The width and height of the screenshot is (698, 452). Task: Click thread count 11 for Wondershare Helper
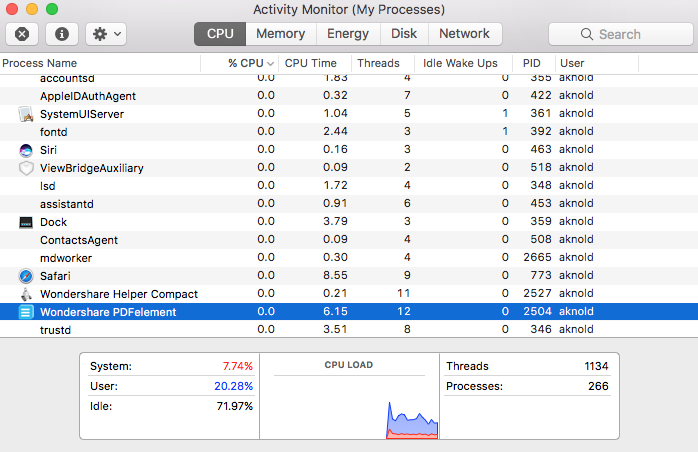point(404,293)
